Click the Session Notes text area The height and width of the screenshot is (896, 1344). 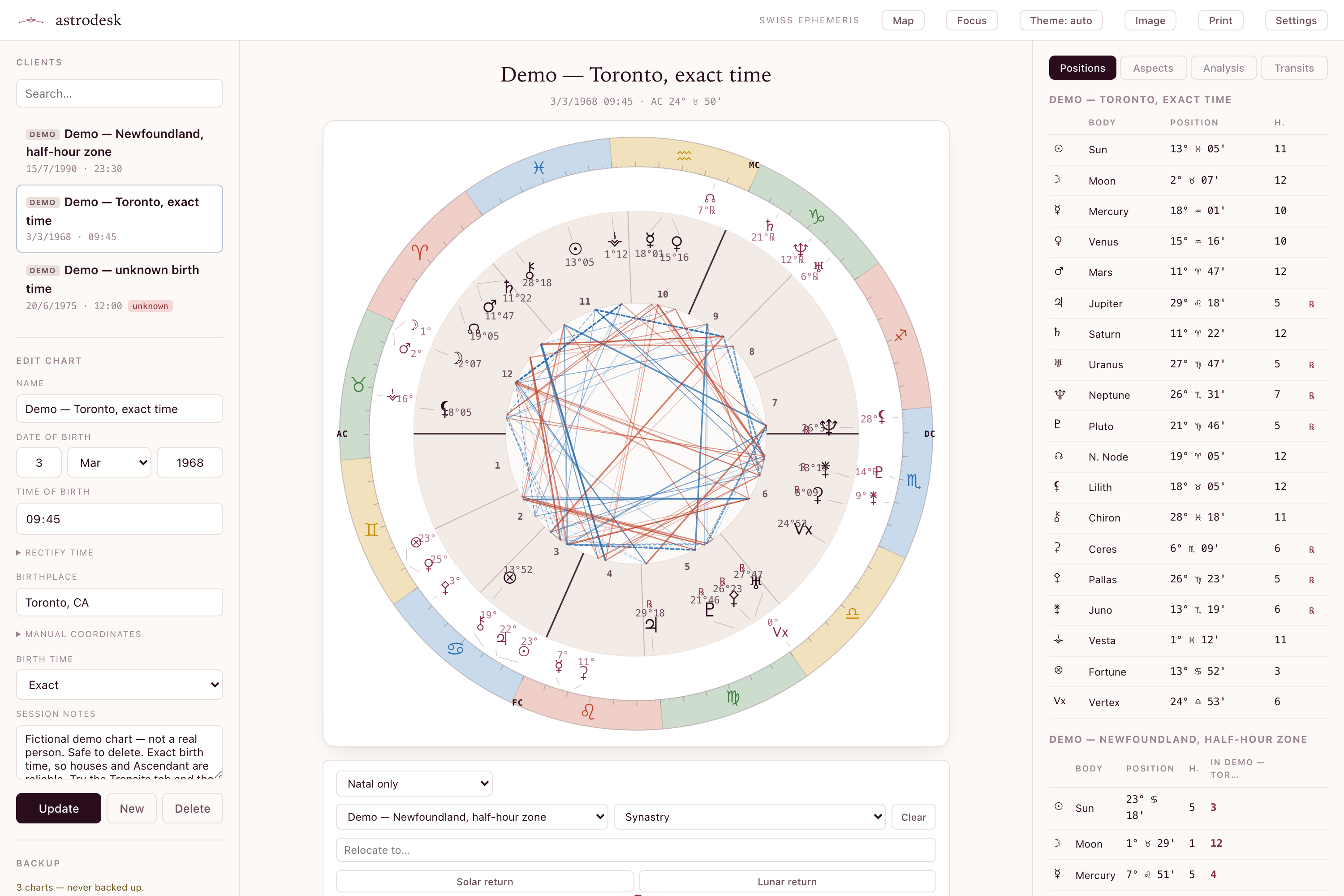(x=120, y=752)
